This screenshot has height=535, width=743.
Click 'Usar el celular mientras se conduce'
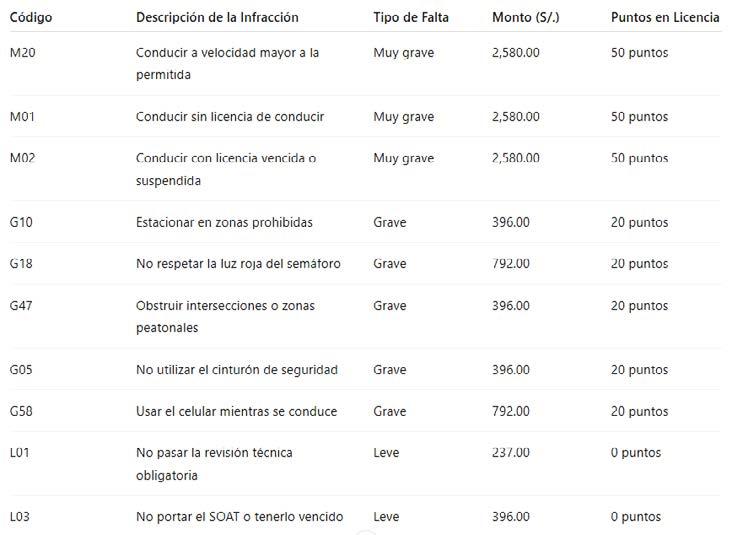coord(236,411)
